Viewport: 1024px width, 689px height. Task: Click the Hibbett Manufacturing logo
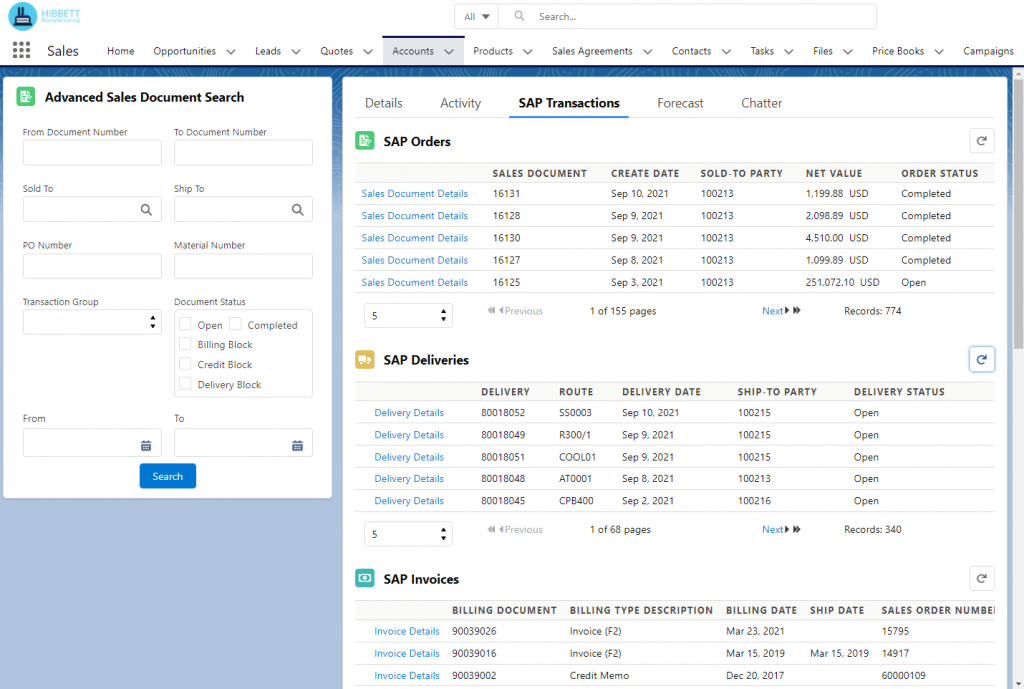44,16
